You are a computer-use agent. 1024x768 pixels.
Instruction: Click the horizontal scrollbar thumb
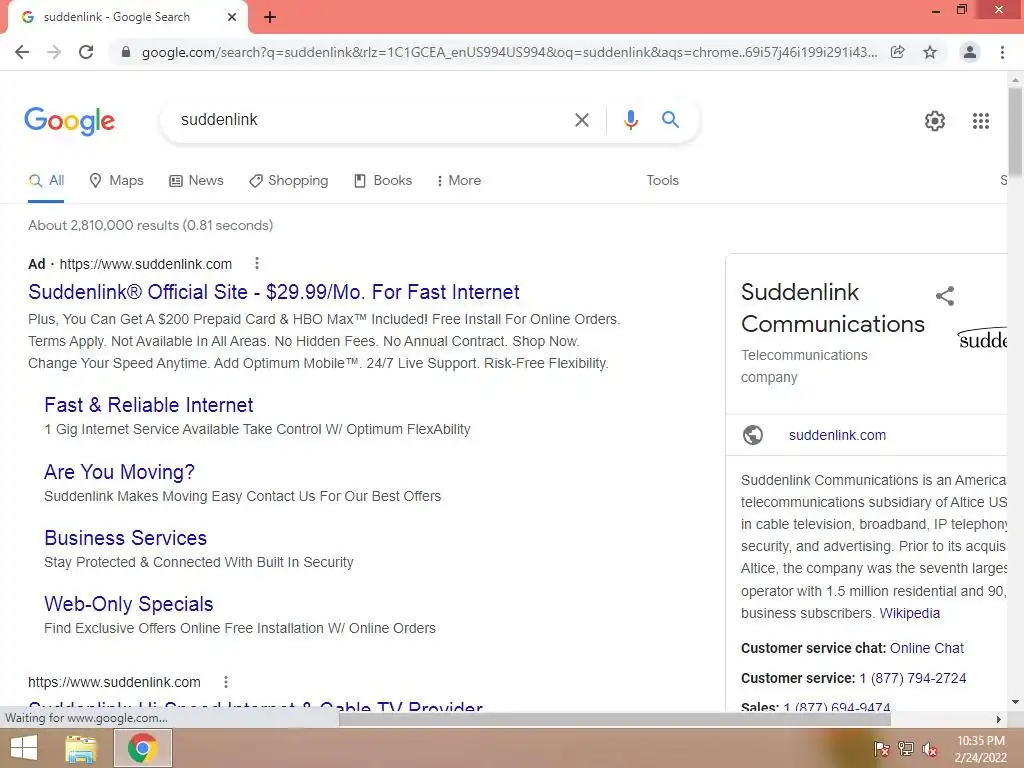pos(615,719)
